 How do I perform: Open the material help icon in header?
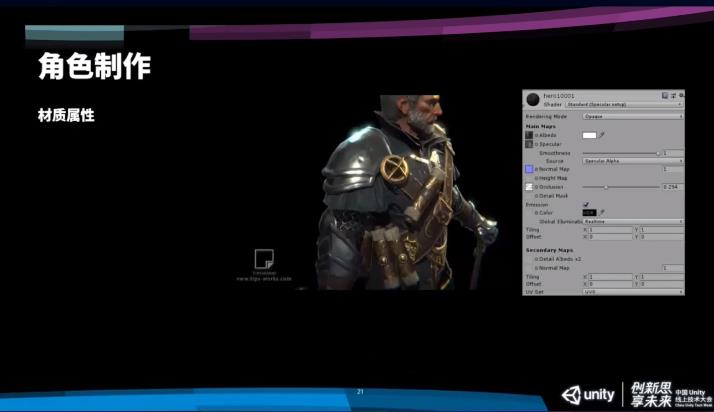pos(664,95)
